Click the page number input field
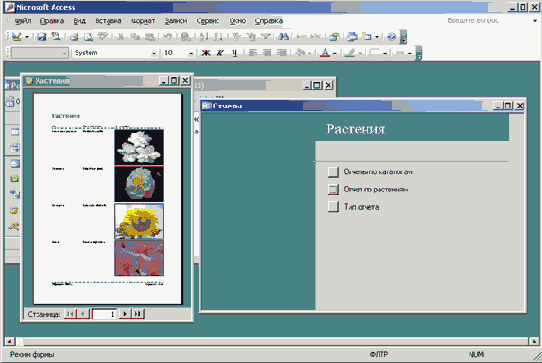 coord(104,314)
